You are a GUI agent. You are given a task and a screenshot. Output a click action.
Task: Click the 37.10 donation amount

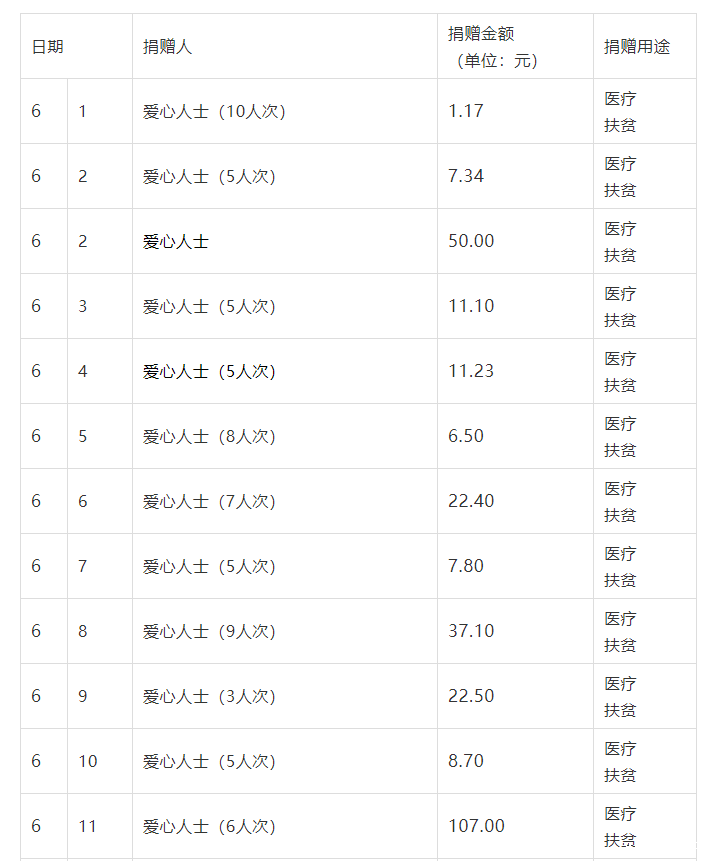pyautogui.click(x=471, y=631)
